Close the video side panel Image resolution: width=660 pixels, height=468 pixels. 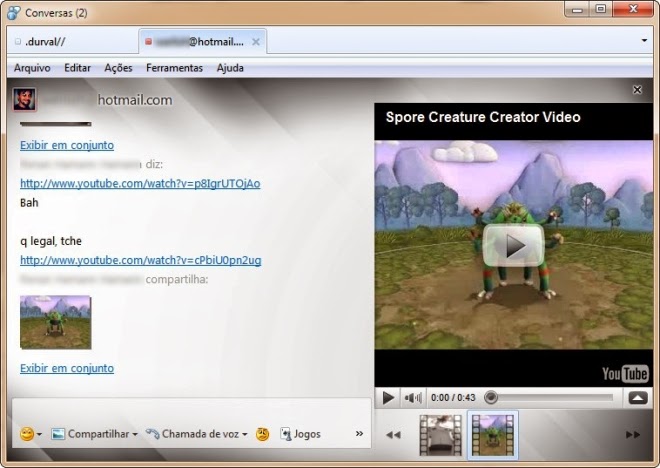click(637, 90)
